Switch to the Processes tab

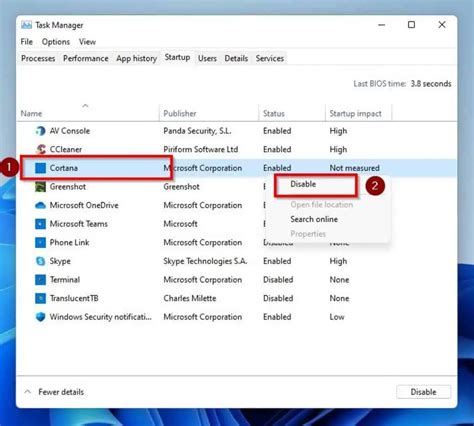38,58
